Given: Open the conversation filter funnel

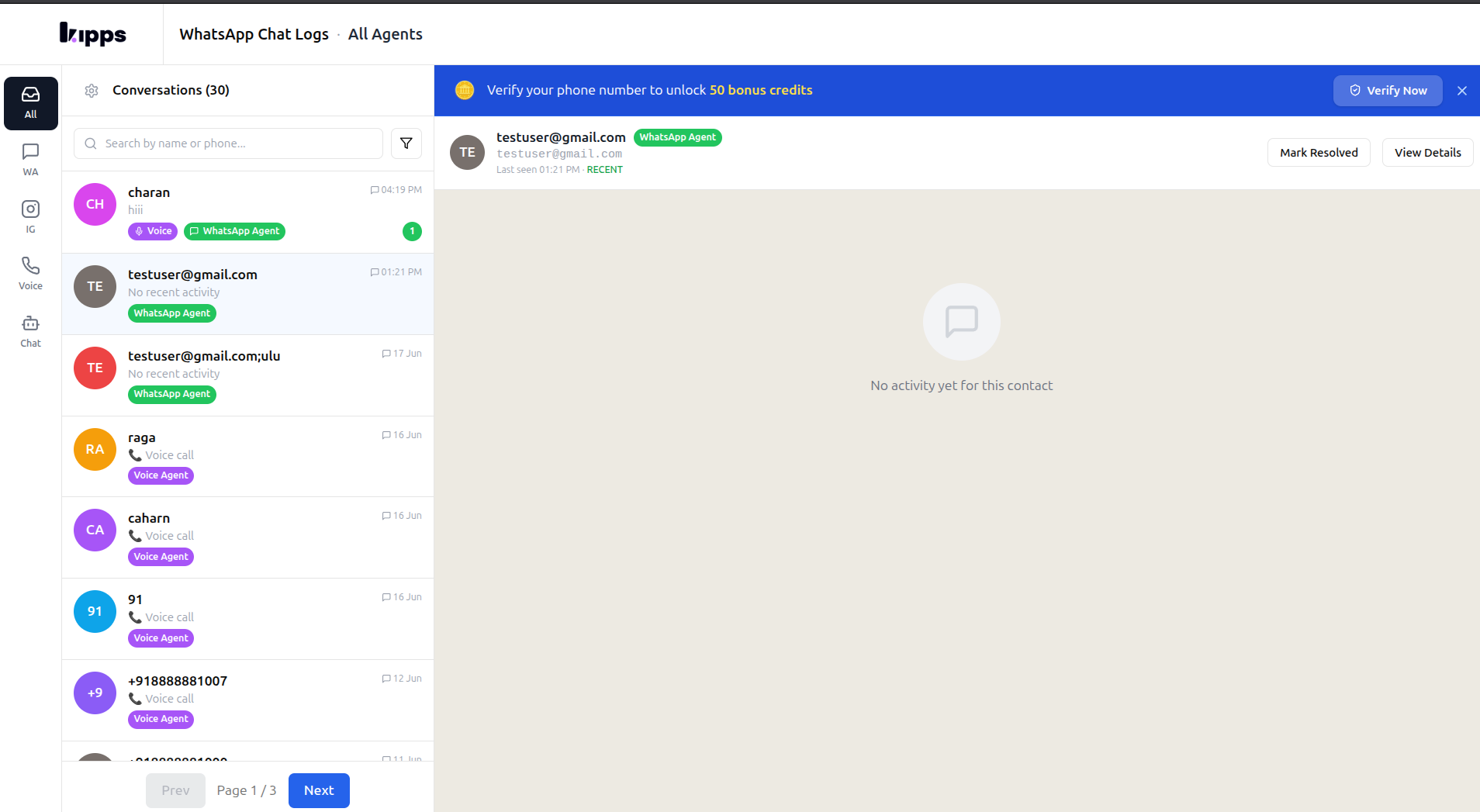Looking at the screenshot, I should click(406, 143).
